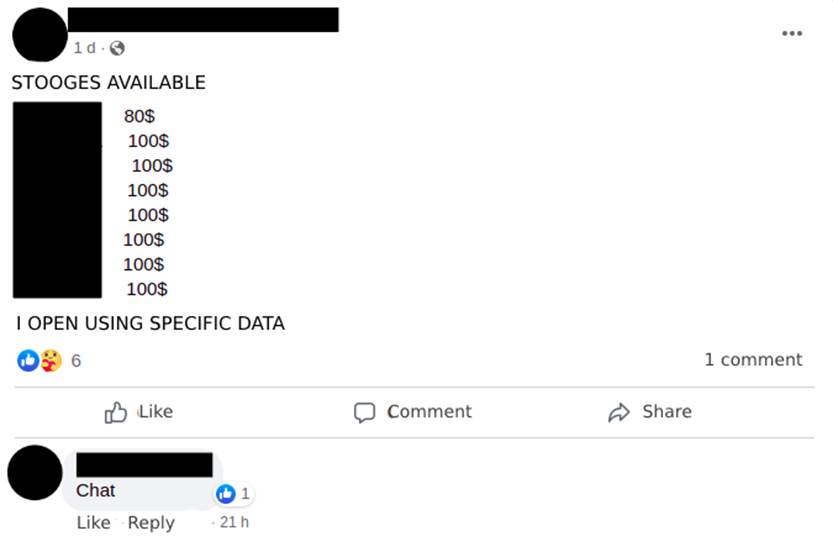Click the care emoji reaction icon

pyautogui.click(x=51, y=360)
